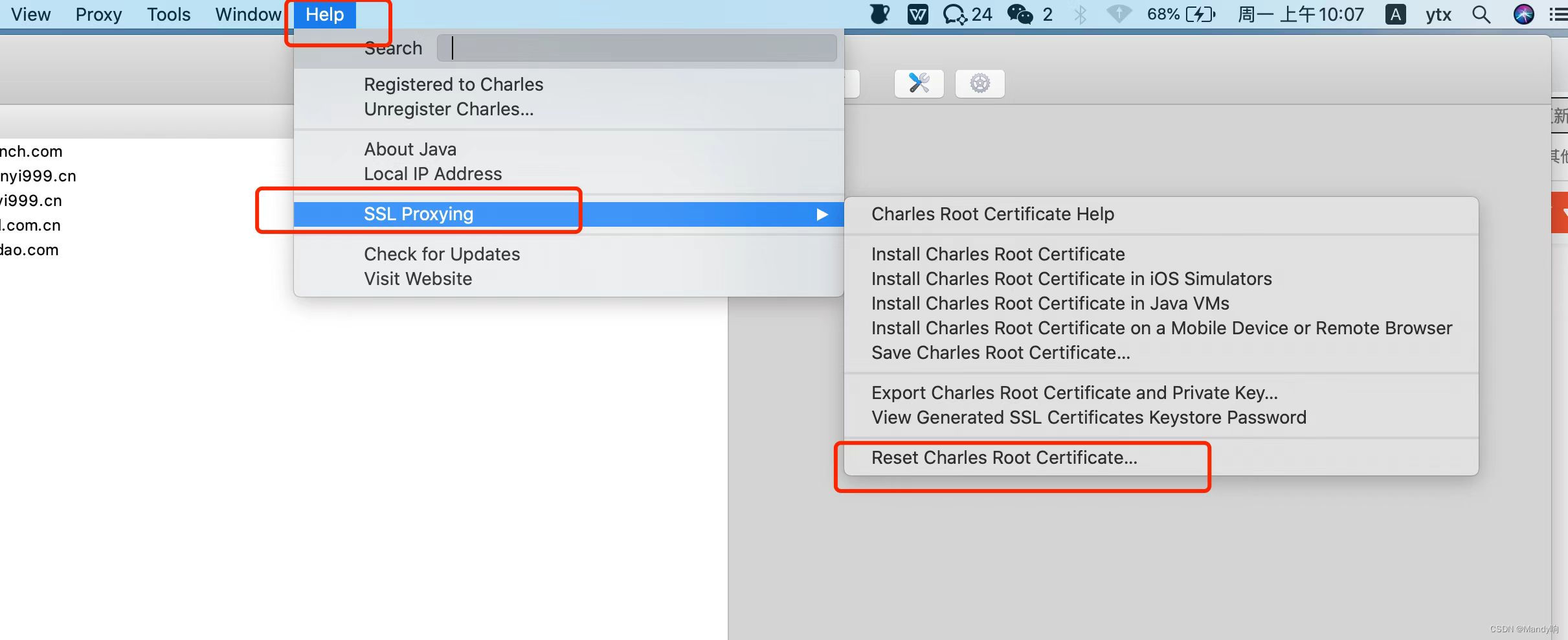Open the View menu
This screenshot has width=1568, height=640.
30,14
